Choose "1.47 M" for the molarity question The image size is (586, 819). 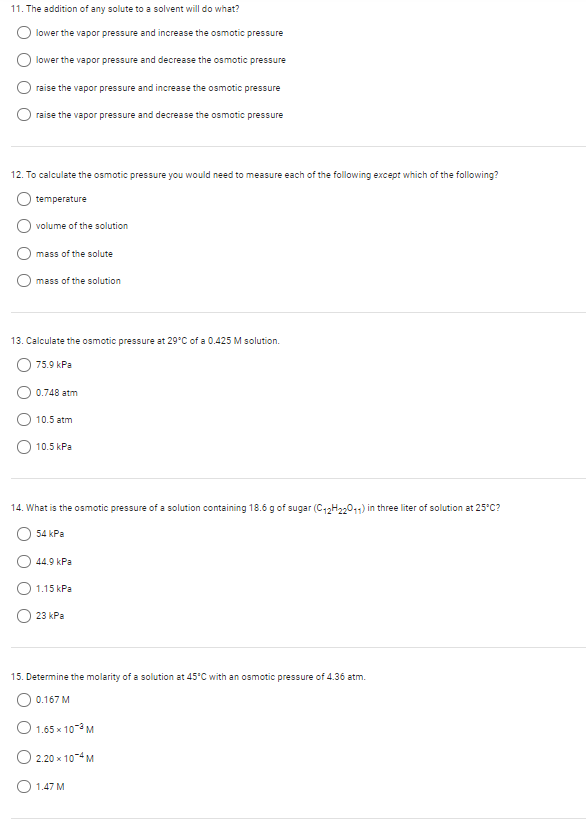[x=22, y=786]
